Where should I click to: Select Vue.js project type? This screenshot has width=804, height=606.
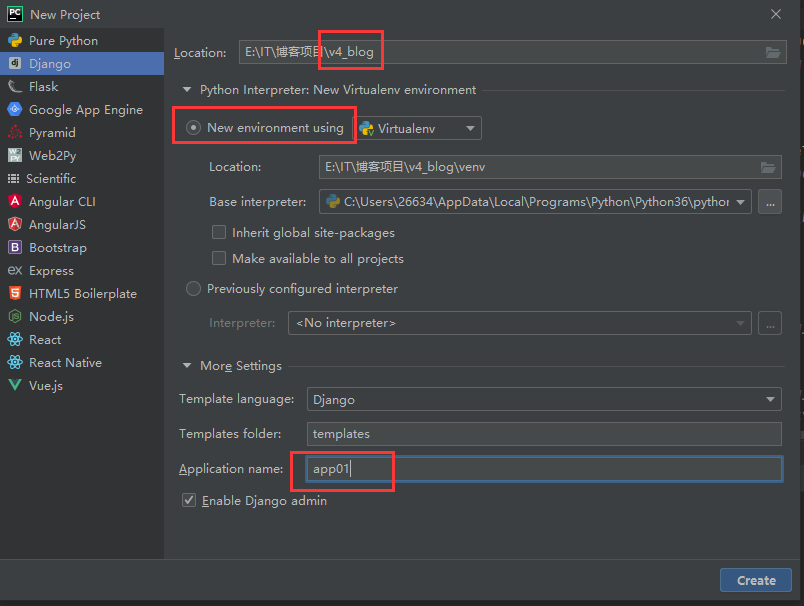click(82, 385)
